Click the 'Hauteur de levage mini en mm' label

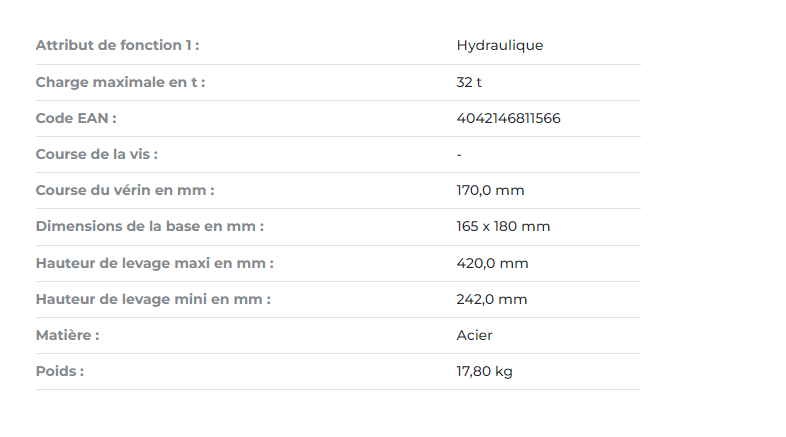153,299
